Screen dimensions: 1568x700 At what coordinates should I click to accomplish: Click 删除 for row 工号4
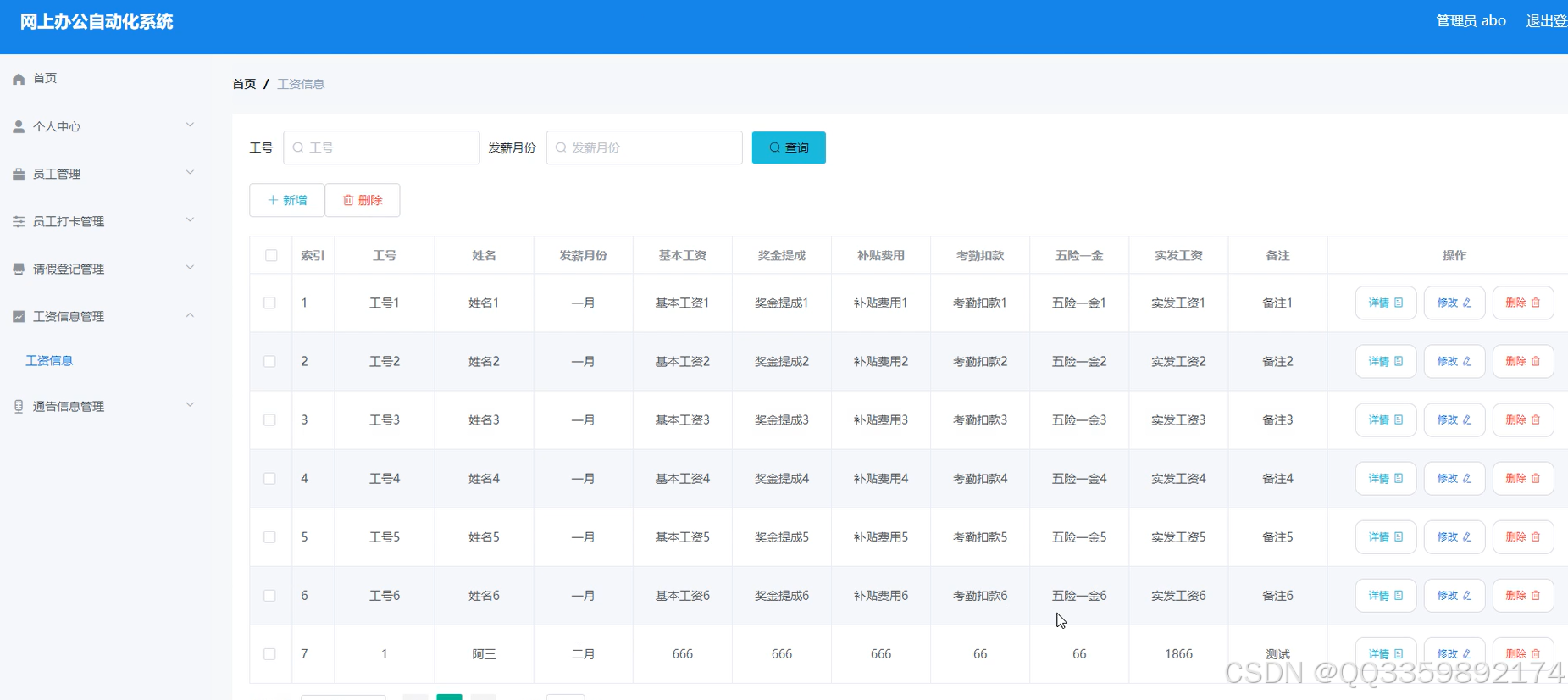coord(1523,478)
